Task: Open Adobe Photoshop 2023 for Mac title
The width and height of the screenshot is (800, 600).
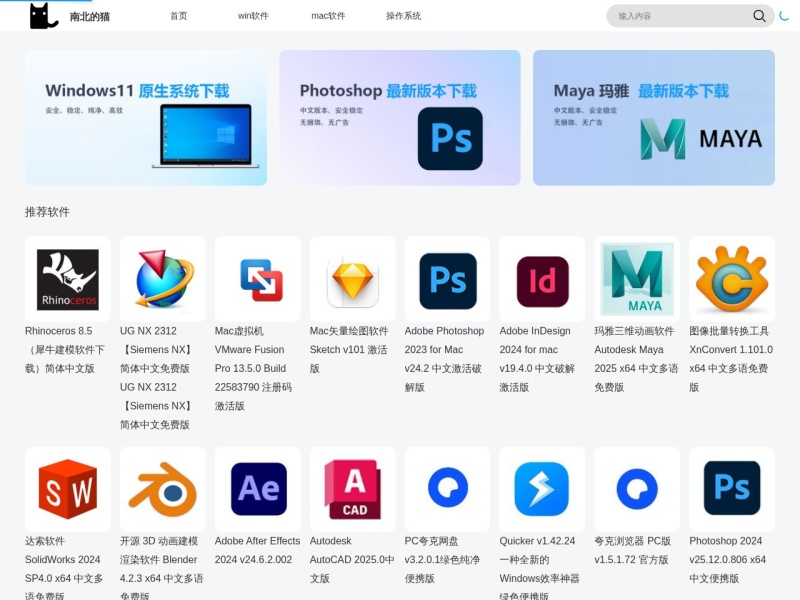Action: pyautogui.click(x=444, y=359)
